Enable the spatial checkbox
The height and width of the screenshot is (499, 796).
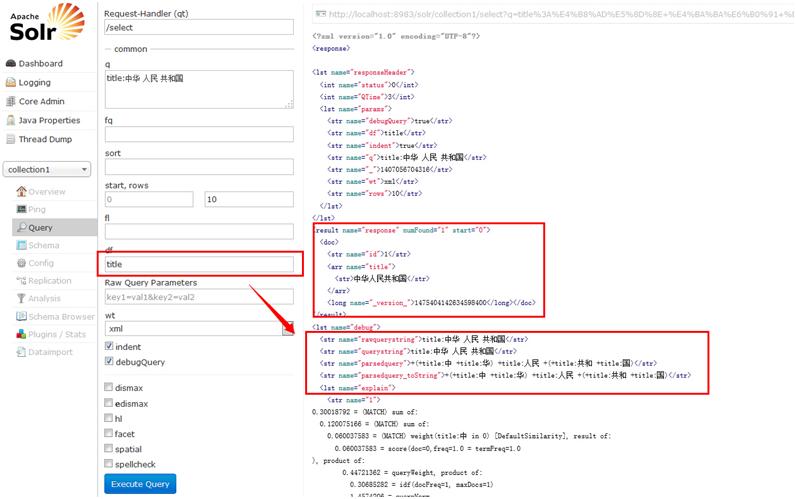coord(109,449)
